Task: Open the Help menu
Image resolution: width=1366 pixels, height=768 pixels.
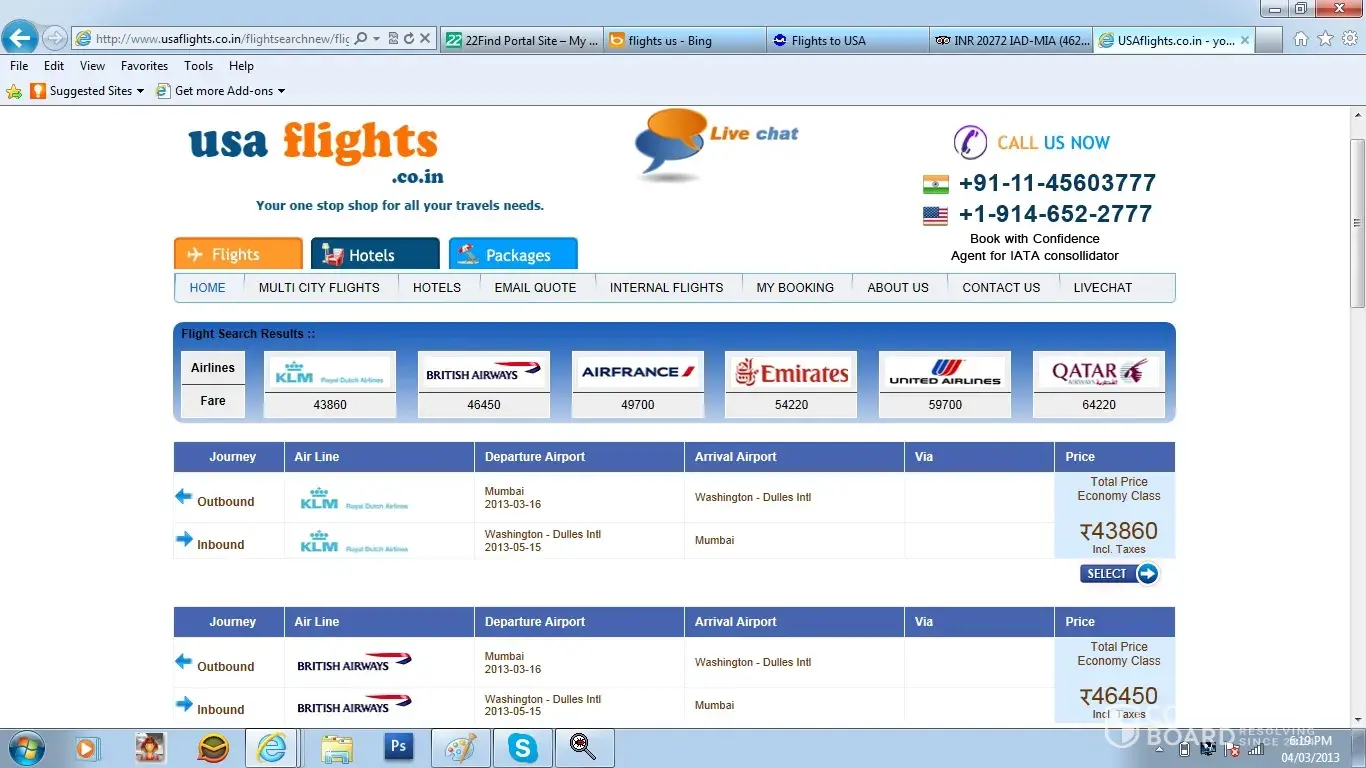Action: tap(241, 66)
